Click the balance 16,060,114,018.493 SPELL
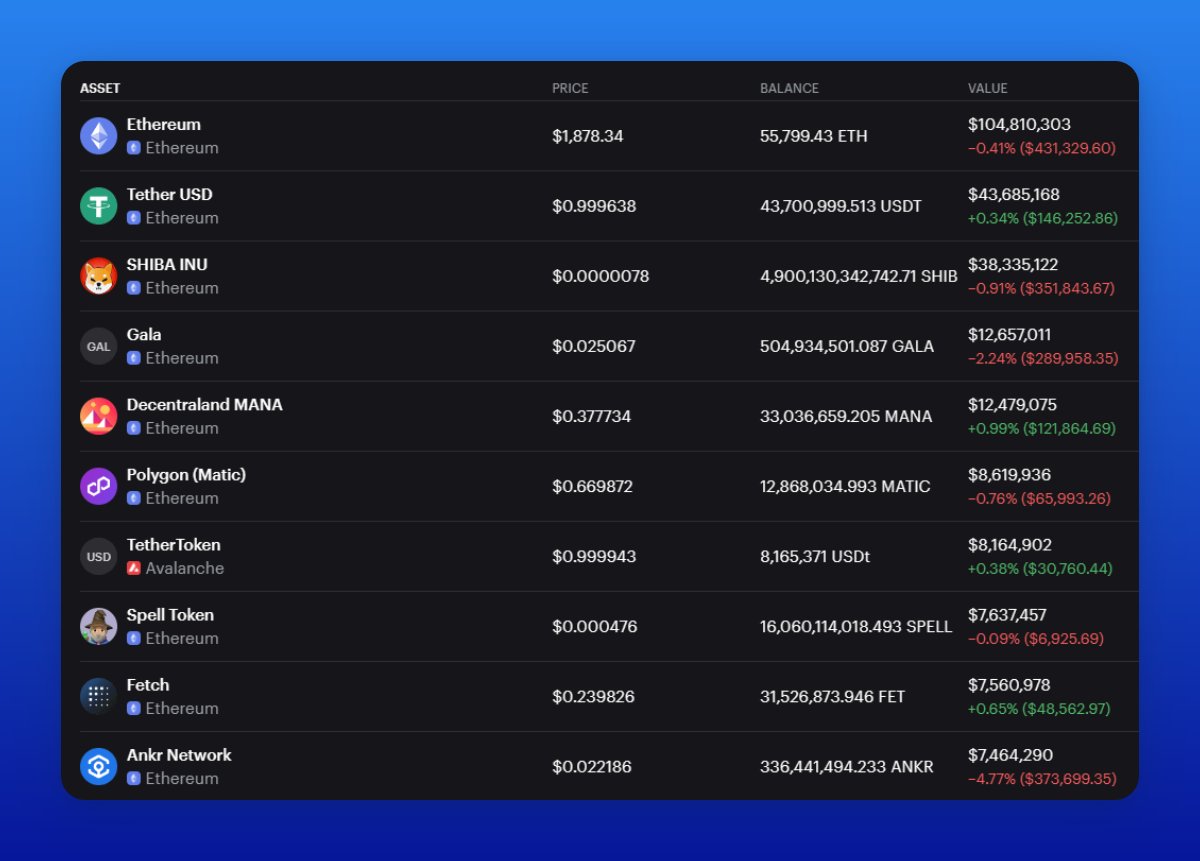Screen dimensions: 1200x861 pyautogui.click(x=856, y=626)
